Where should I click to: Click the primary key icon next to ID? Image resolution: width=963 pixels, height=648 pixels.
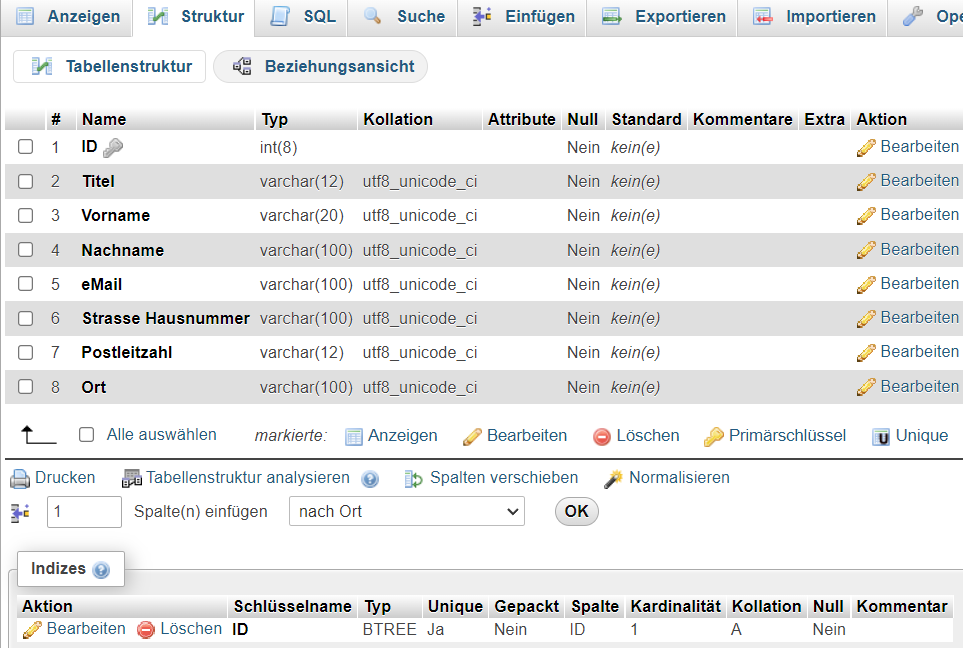(x=113, y=148)
